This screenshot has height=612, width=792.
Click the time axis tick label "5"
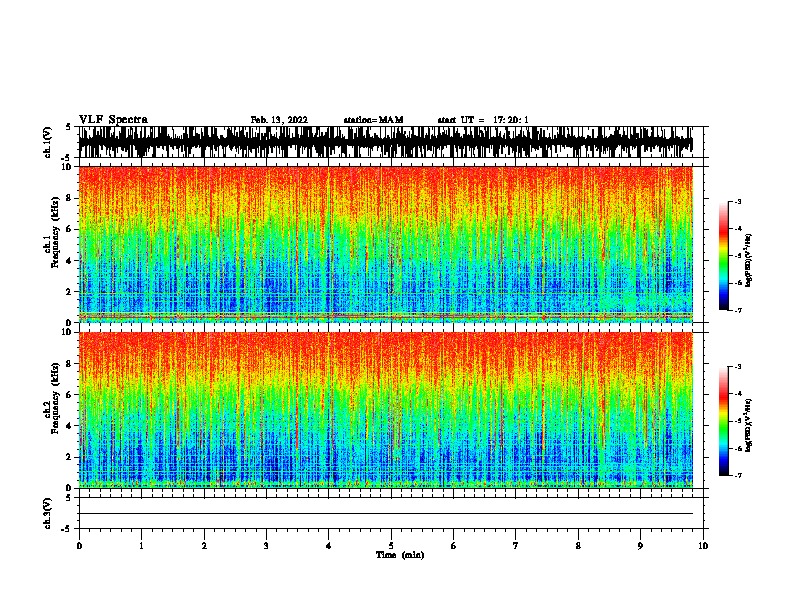coord(391,545)
